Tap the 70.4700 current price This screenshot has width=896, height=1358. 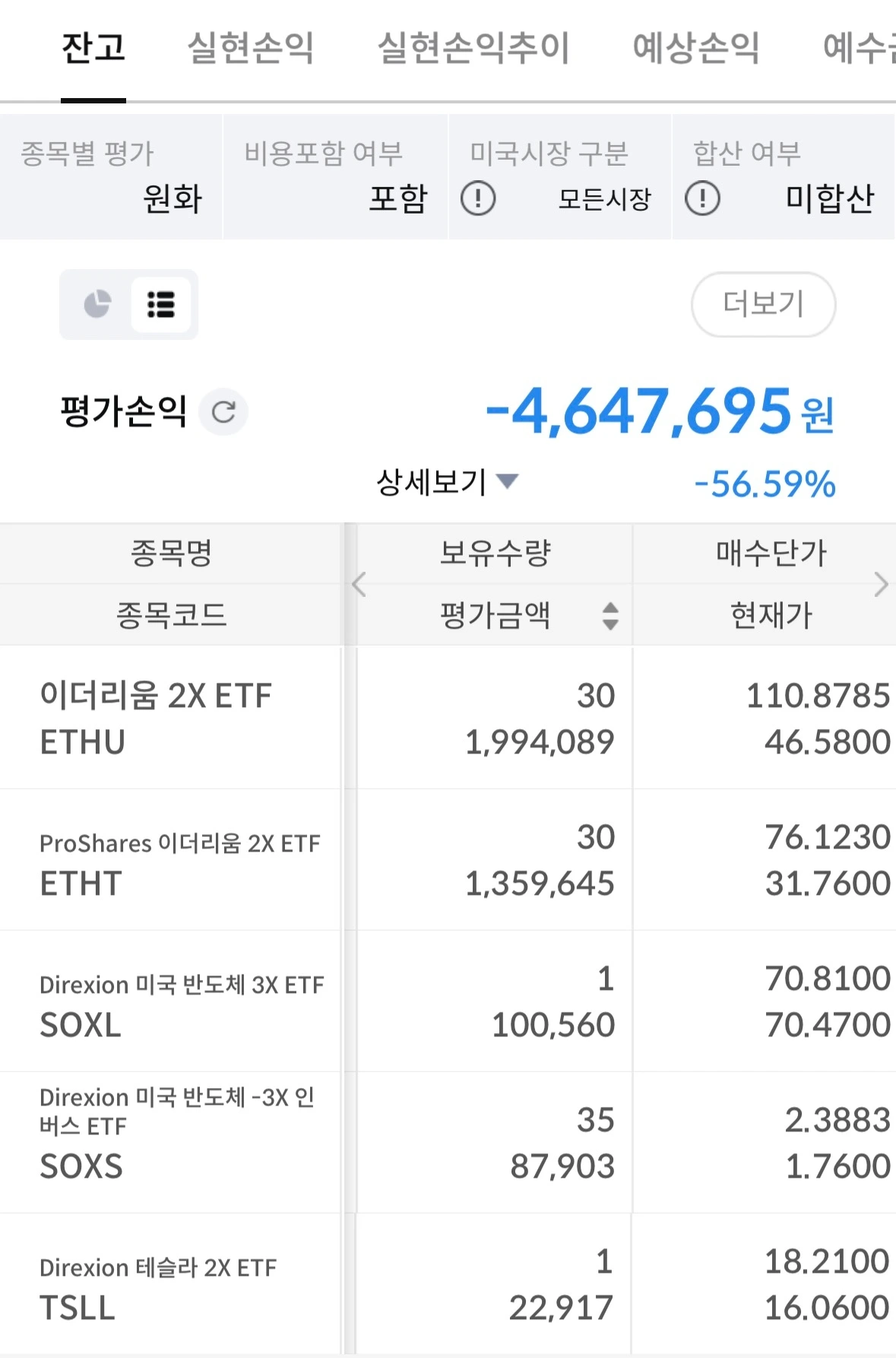coord(827,1024)
